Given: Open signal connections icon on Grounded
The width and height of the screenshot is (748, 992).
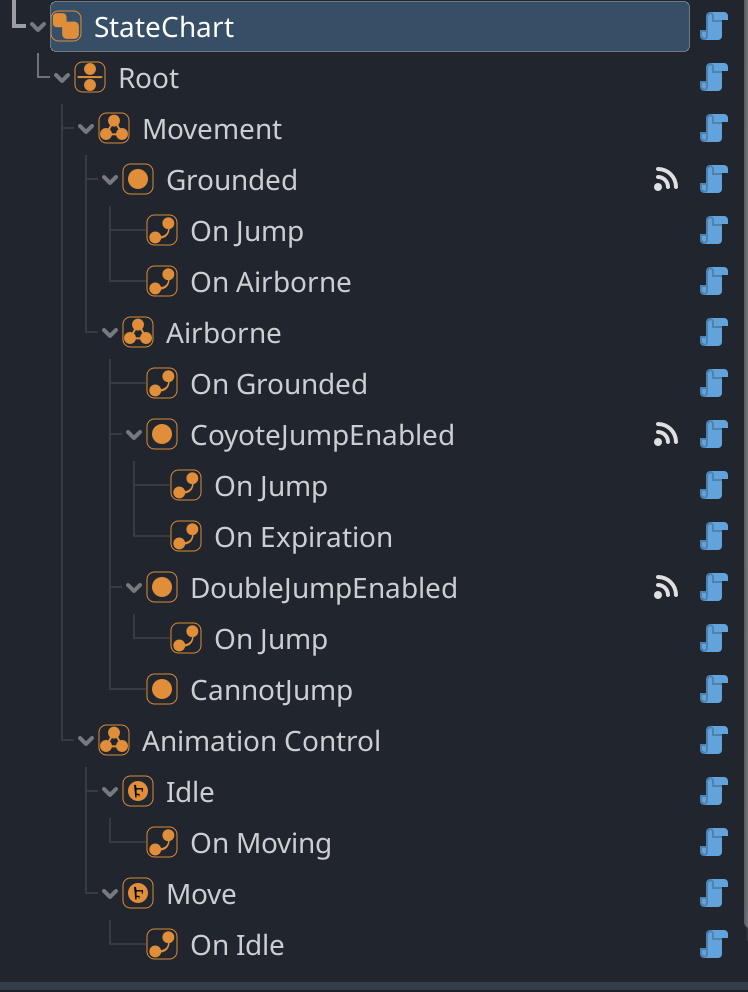Looking at the screenshot, I should [x=666, y=180].
